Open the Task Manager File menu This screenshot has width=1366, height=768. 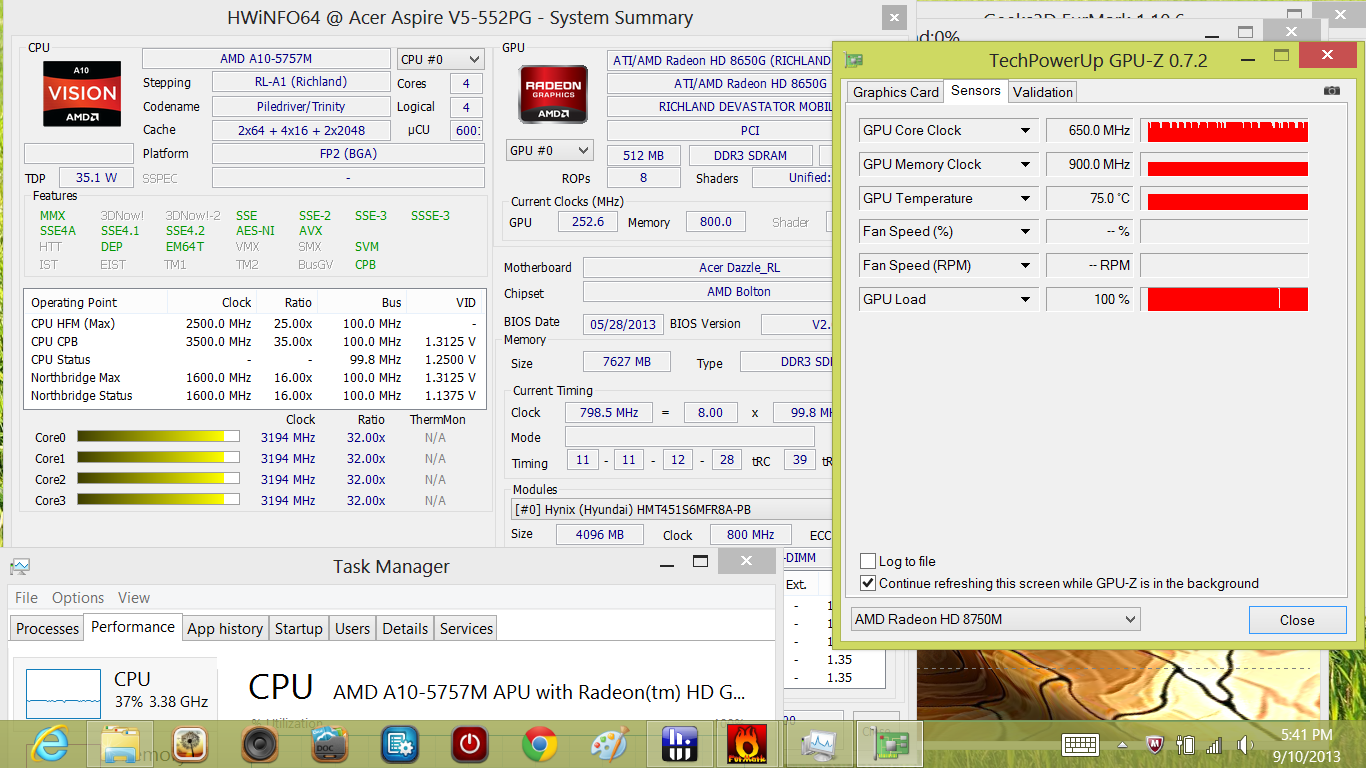(x=26, y=598)
